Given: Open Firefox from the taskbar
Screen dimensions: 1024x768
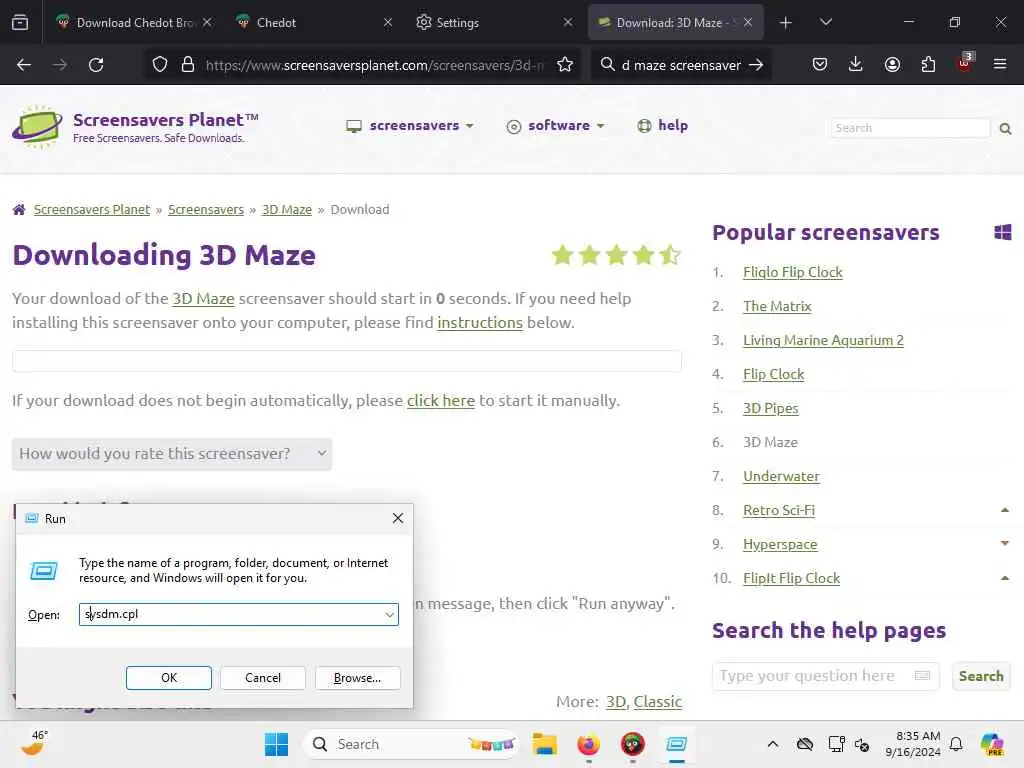Looking at the screenshot, I should (588, 744).
